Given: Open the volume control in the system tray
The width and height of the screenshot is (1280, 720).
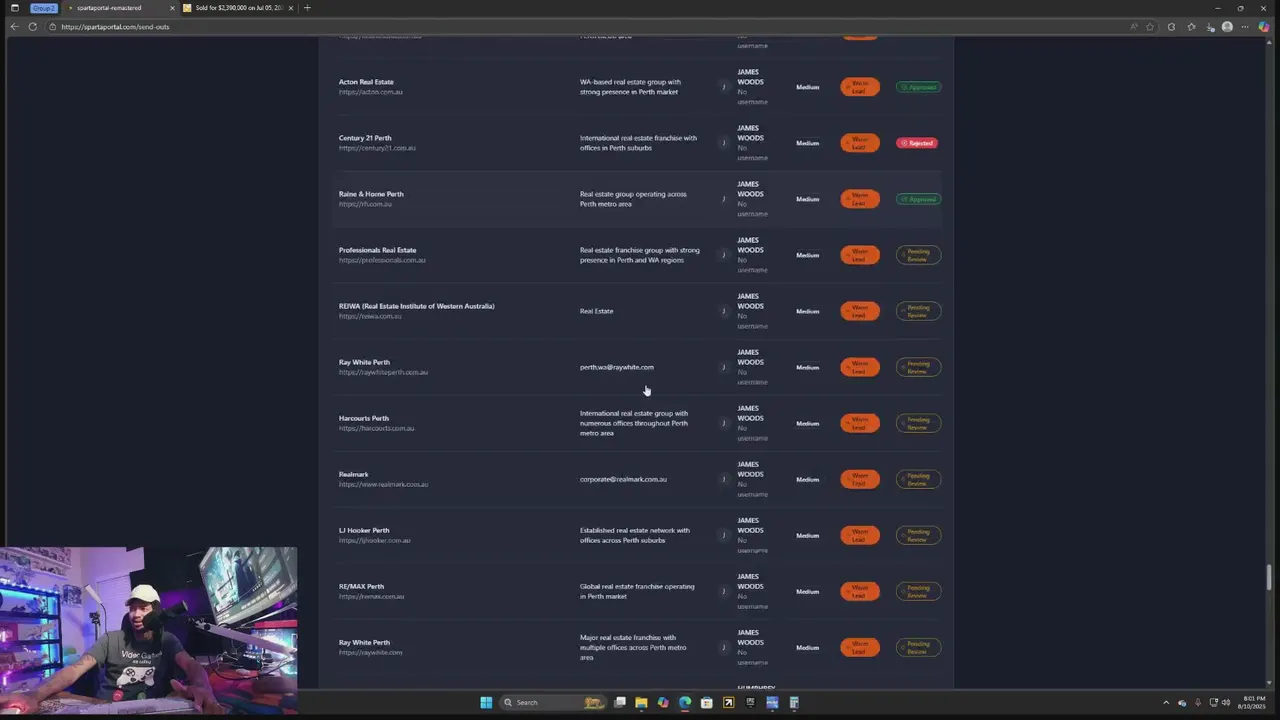Looking at the screenshot, I should pos(1227,702).
